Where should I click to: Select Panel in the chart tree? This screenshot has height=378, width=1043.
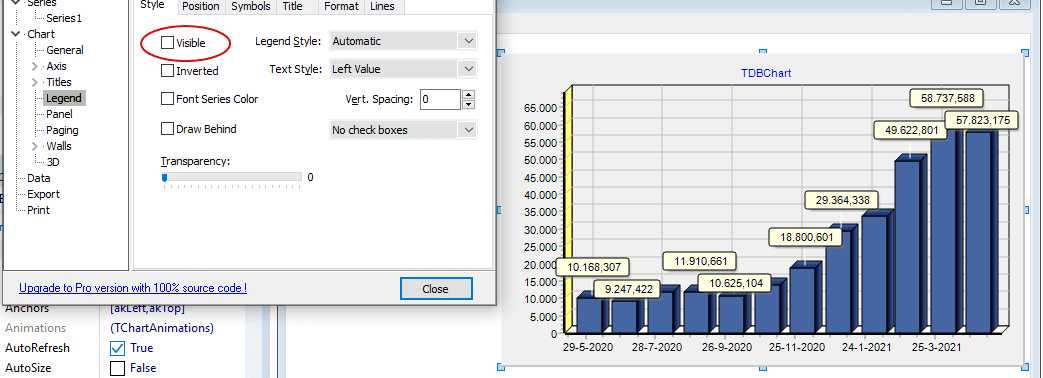pos(59,114)
